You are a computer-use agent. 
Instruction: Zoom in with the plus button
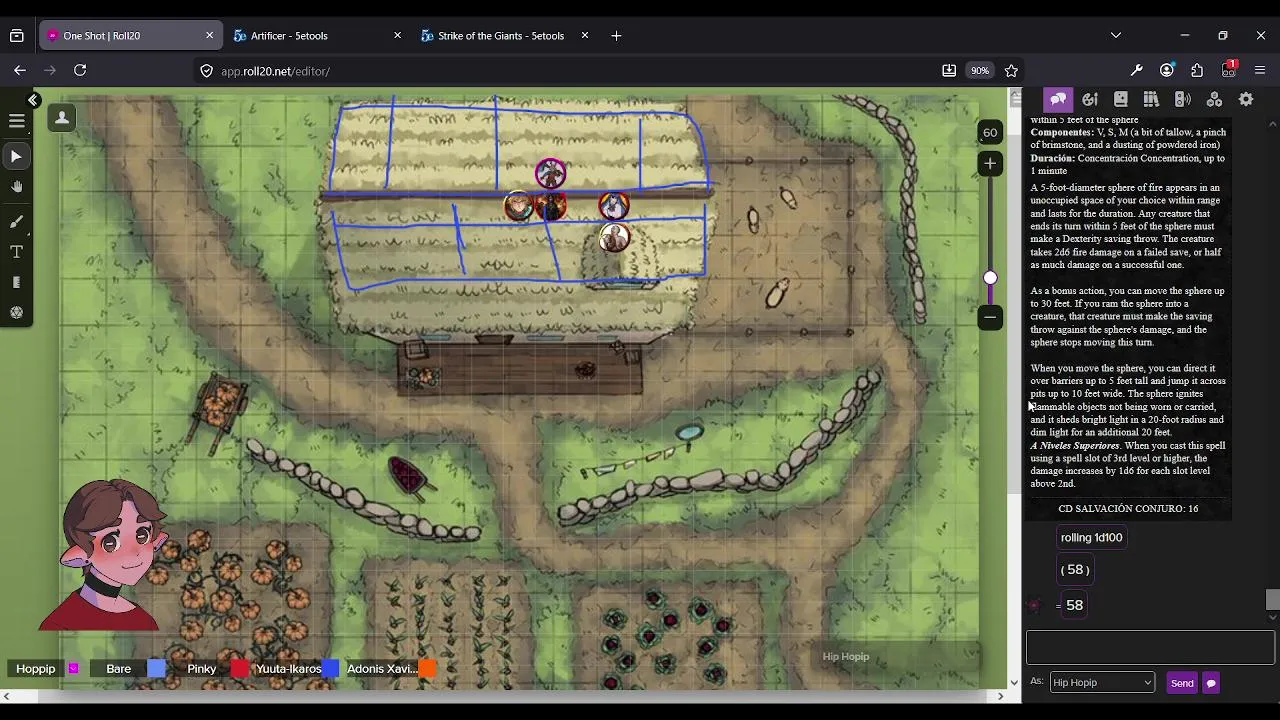[990, 163]
